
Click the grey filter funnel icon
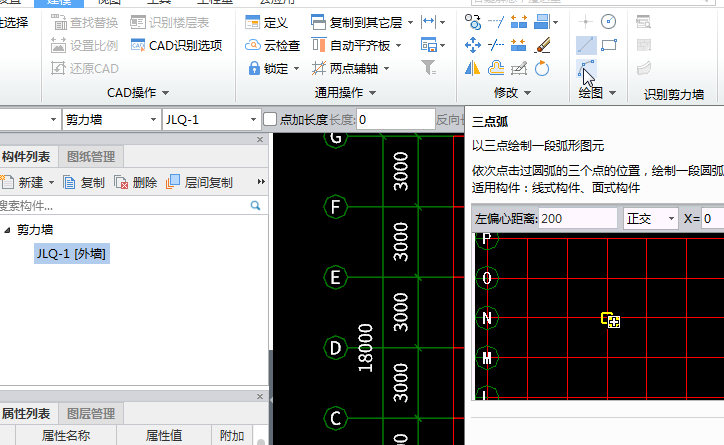[428, 68]
